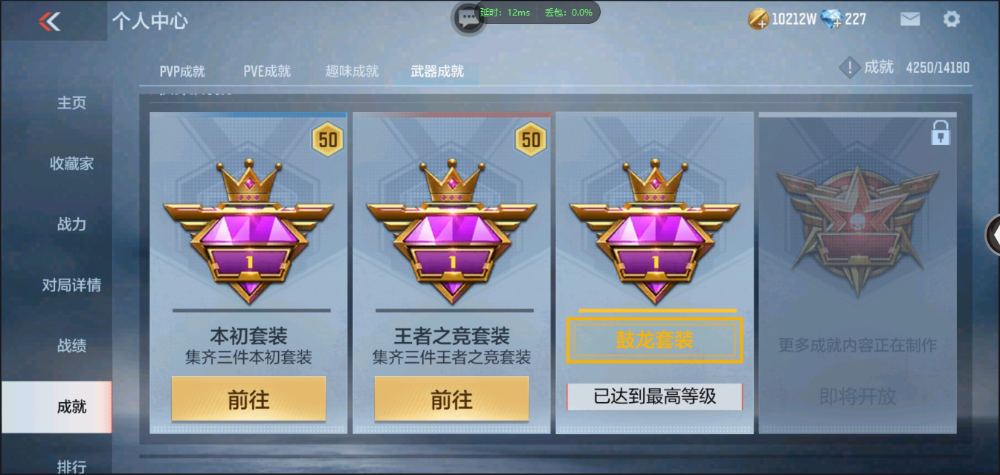Open the chat bubble icon
Screen dimensions: 1000x475
click(469, 18)
